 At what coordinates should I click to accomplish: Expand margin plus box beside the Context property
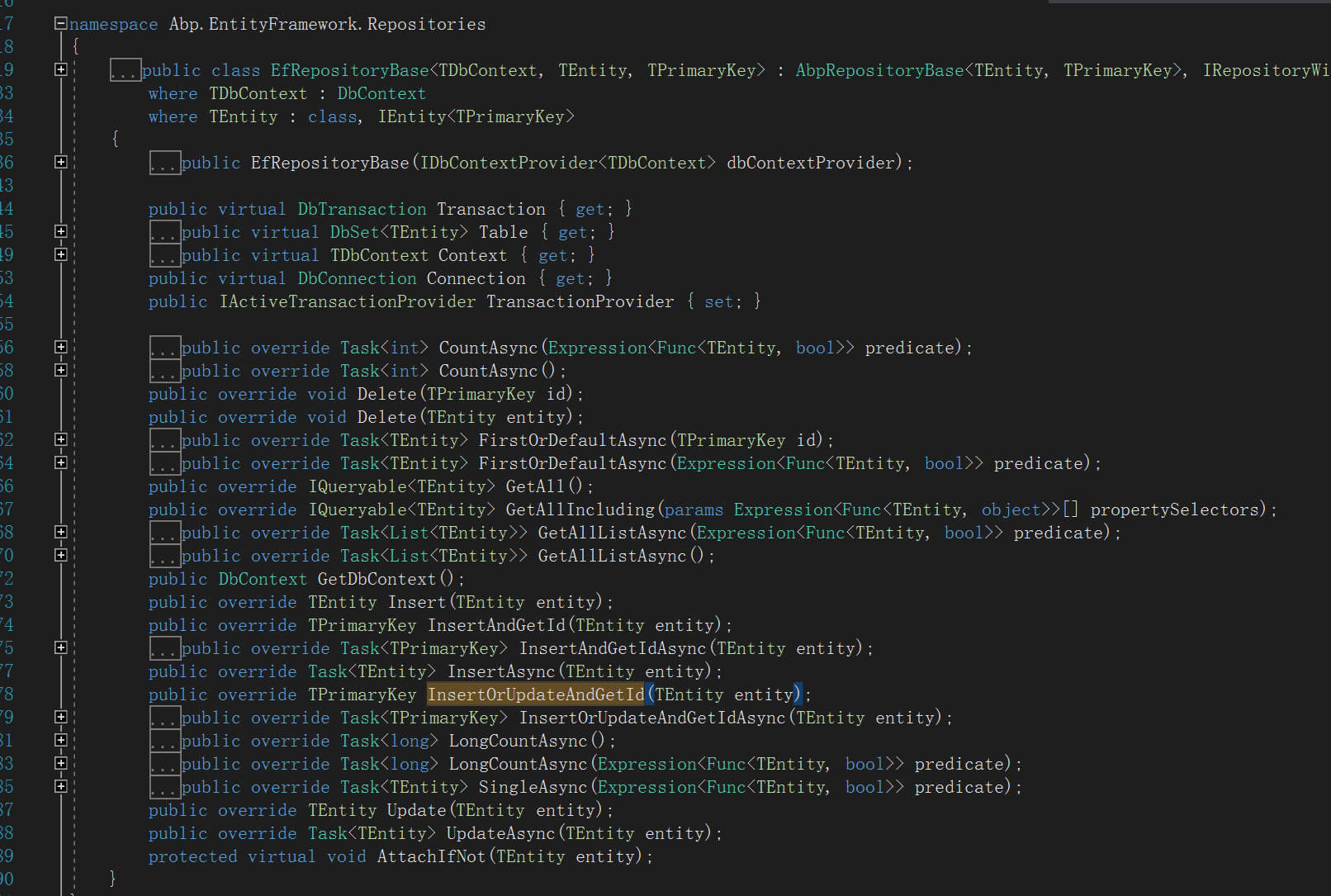[60, 255]
